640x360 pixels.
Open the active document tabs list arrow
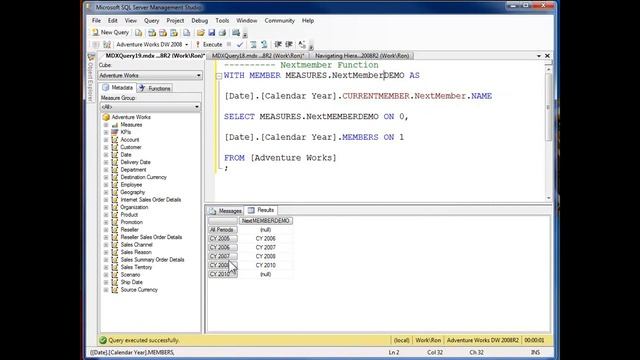pyautogui.click(x=539, y=56)
